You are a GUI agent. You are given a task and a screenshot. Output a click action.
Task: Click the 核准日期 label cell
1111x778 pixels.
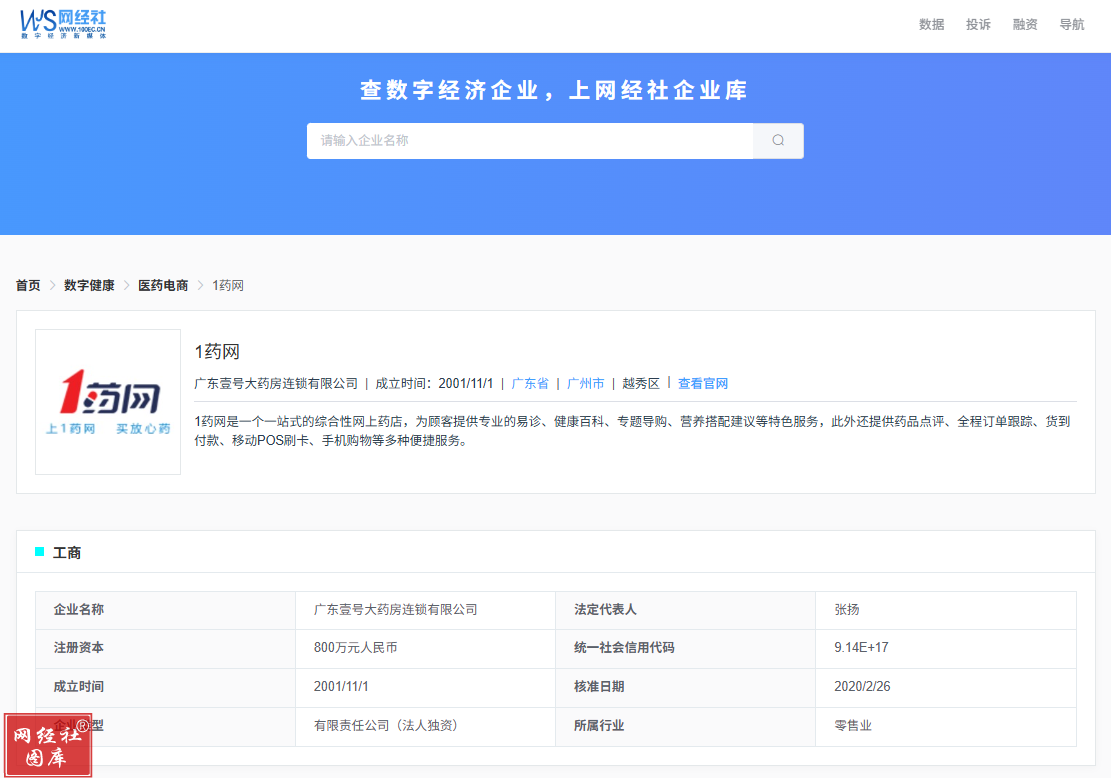point(685,687)
